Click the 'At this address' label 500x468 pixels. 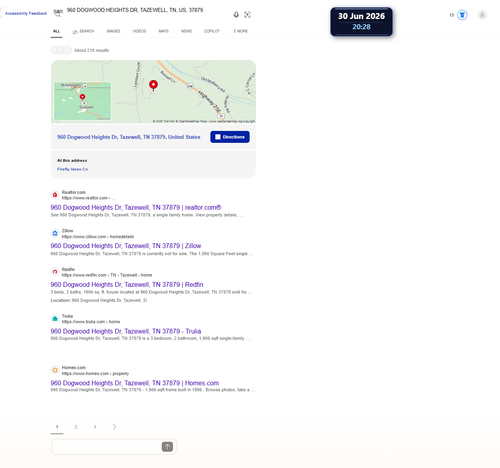pyautogui.click(x=72, y=160)
